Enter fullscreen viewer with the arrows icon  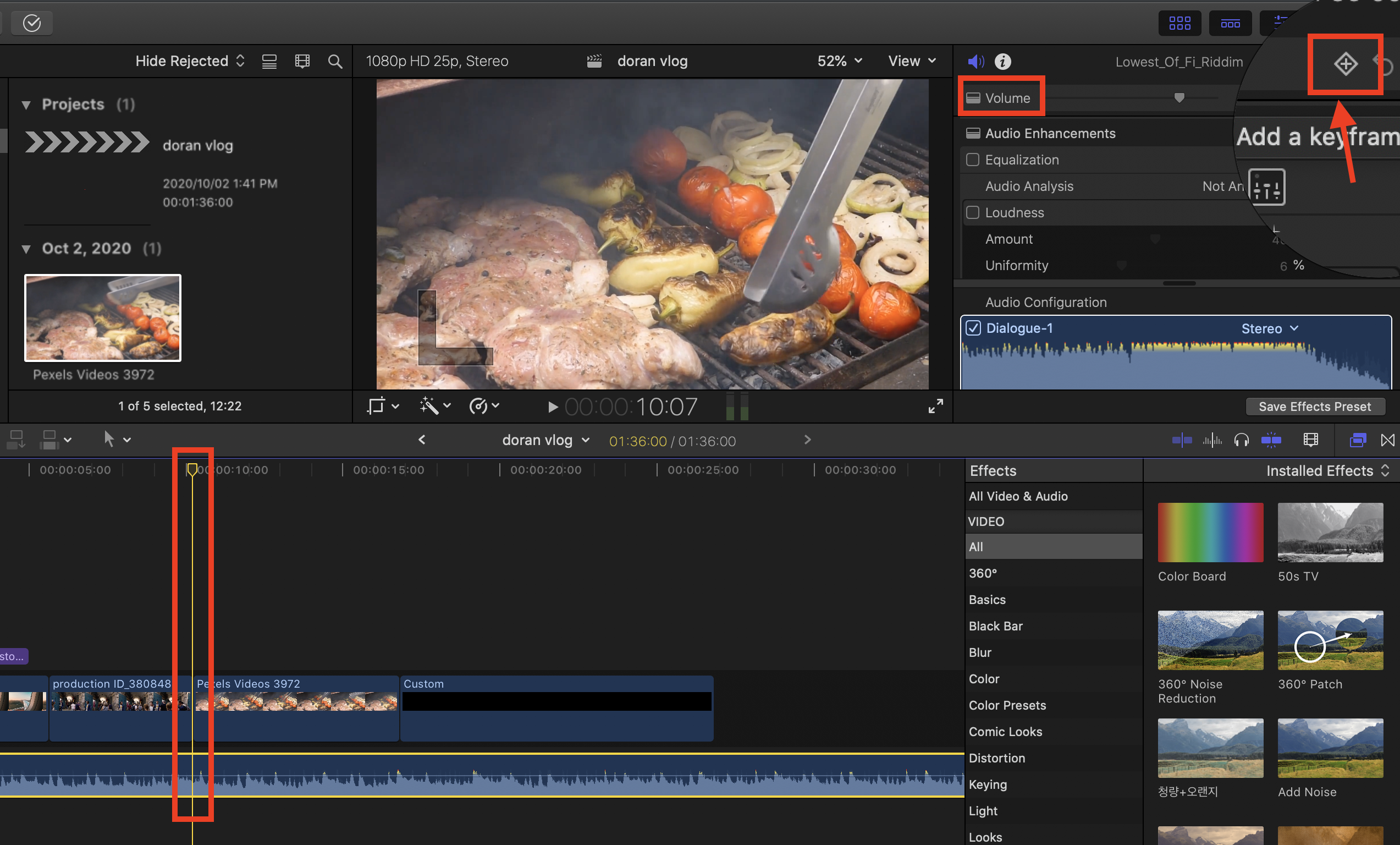935,406
